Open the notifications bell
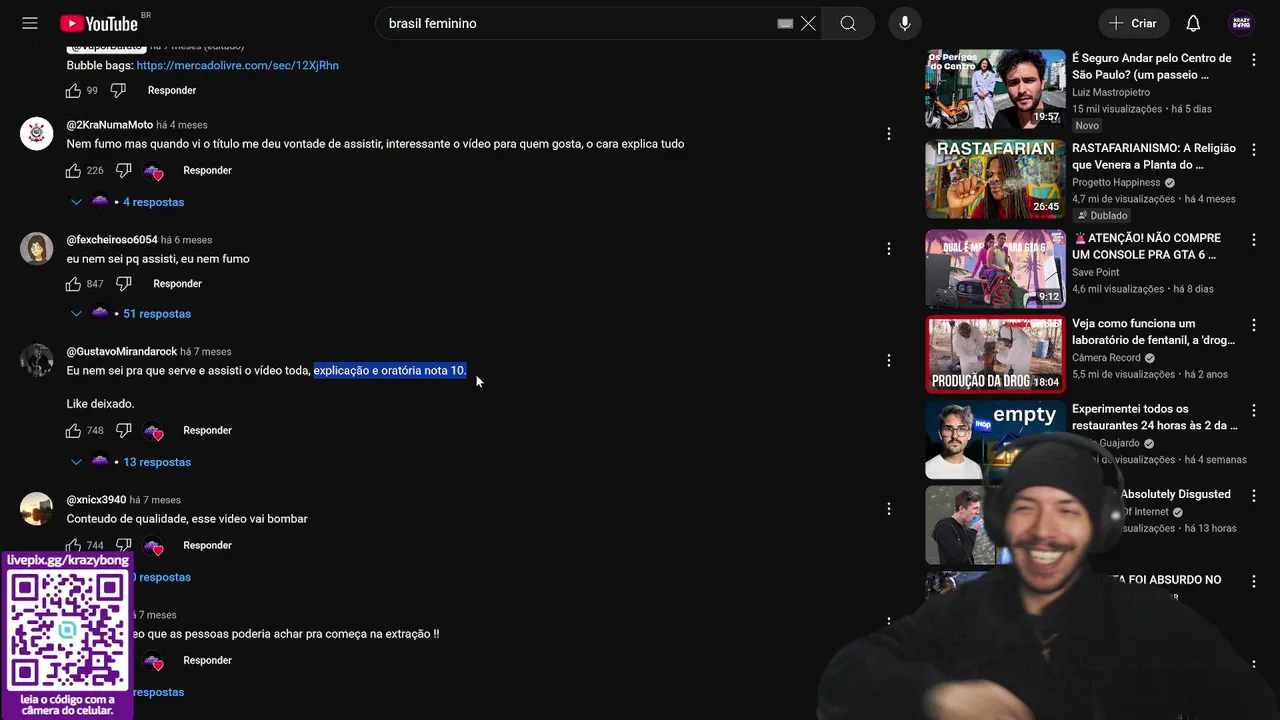This screenshot has width=1280, height=720. point(1193,23)
